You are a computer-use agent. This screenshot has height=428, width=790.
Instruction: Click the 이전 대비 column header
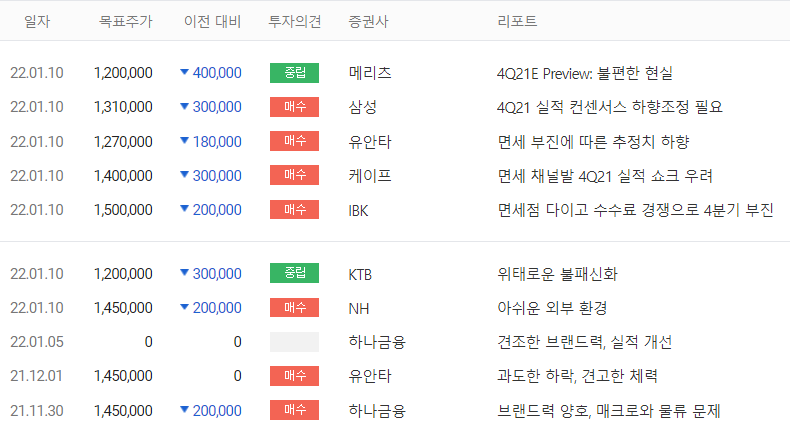click(213, 21)
